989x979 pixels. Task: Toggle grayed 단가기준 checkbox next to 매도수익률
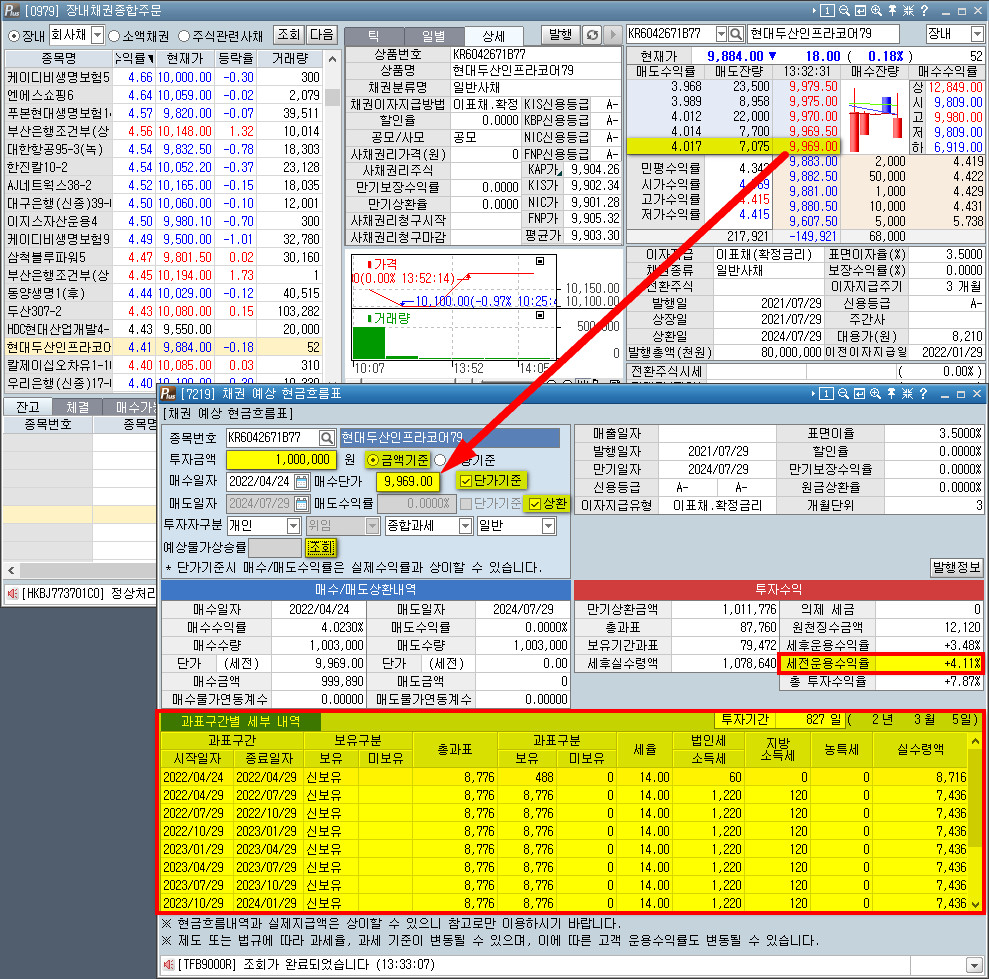[466, 503]
